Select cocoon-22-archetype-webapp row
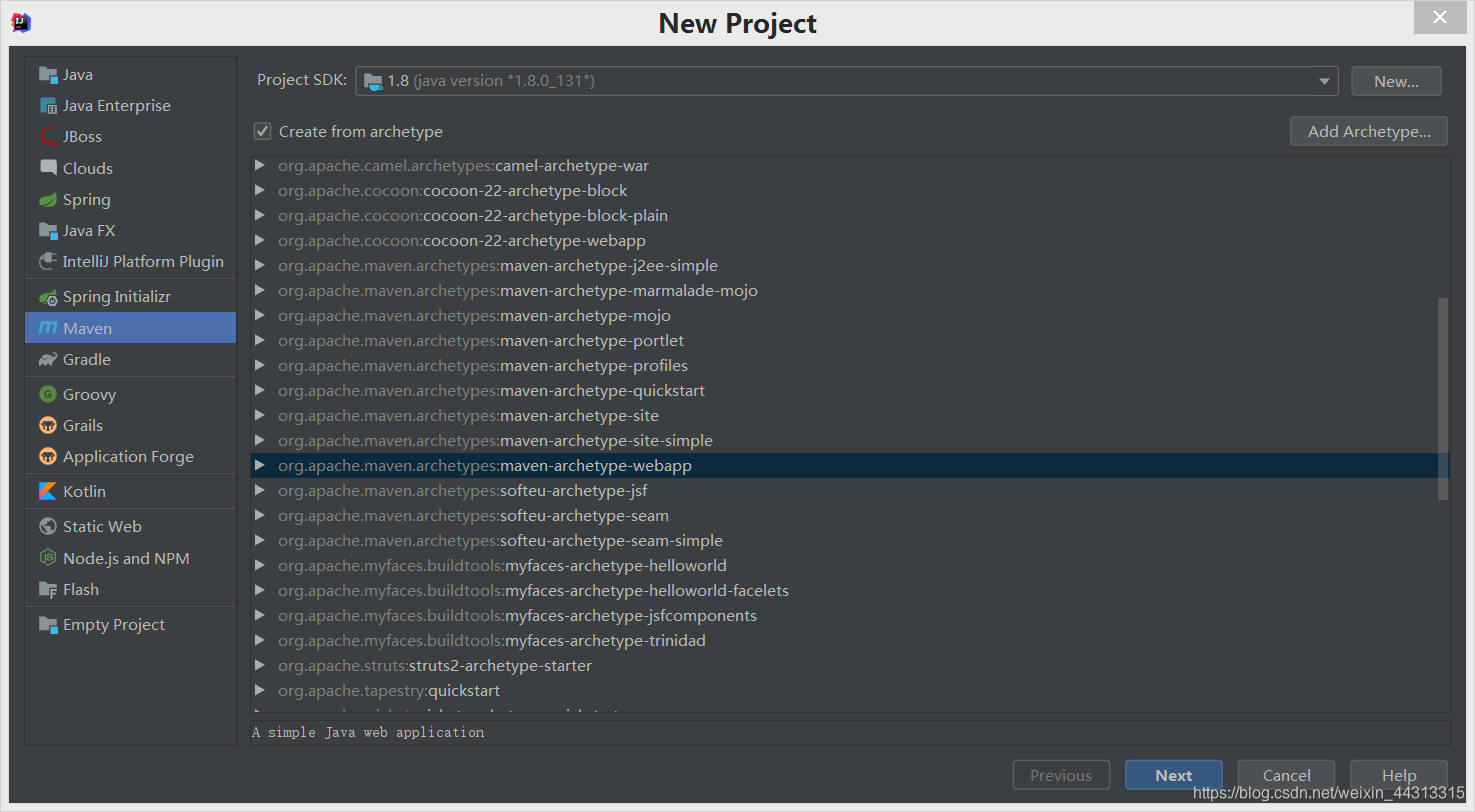Image resolution: width=1475 pixels, height=812 pixels. click(850, 240)
